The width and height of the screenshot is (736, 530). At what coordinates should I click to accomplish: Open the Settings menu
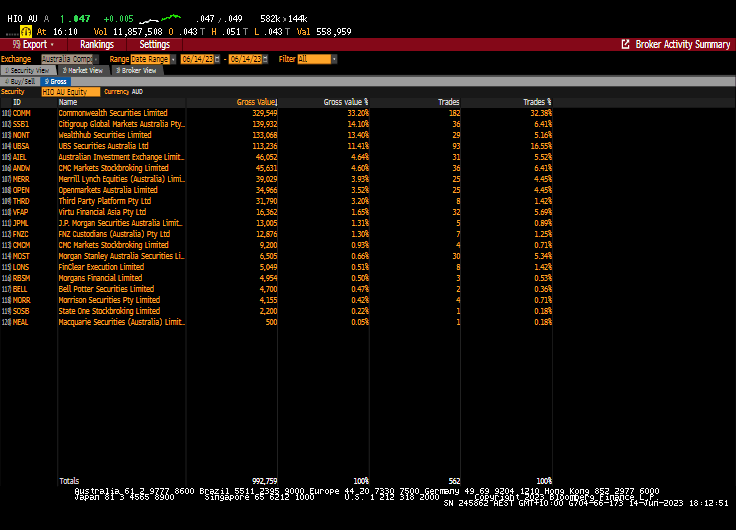[x=154, y=45]
